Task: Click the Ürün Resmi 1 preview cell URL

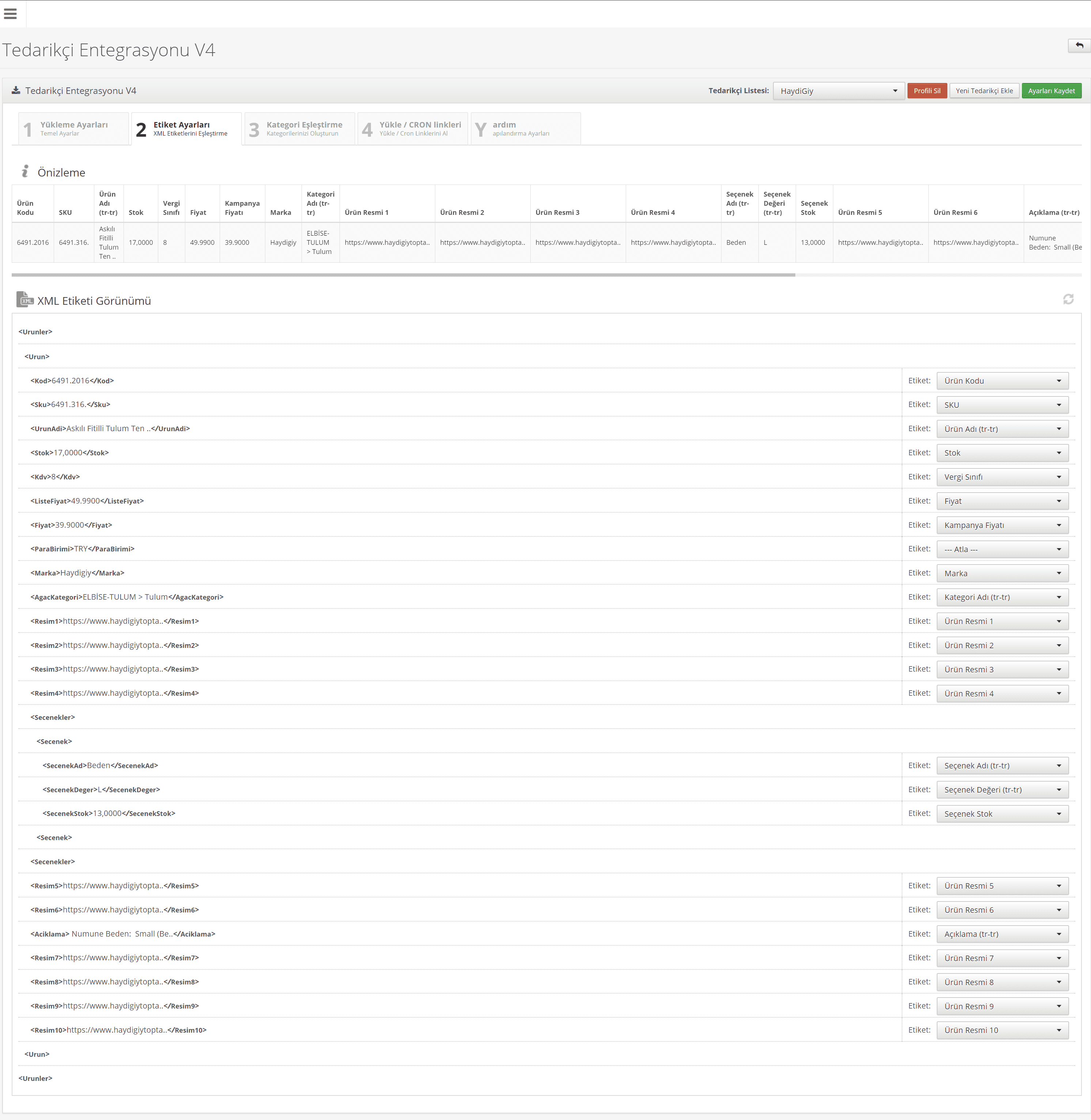Action: [387, 243]
